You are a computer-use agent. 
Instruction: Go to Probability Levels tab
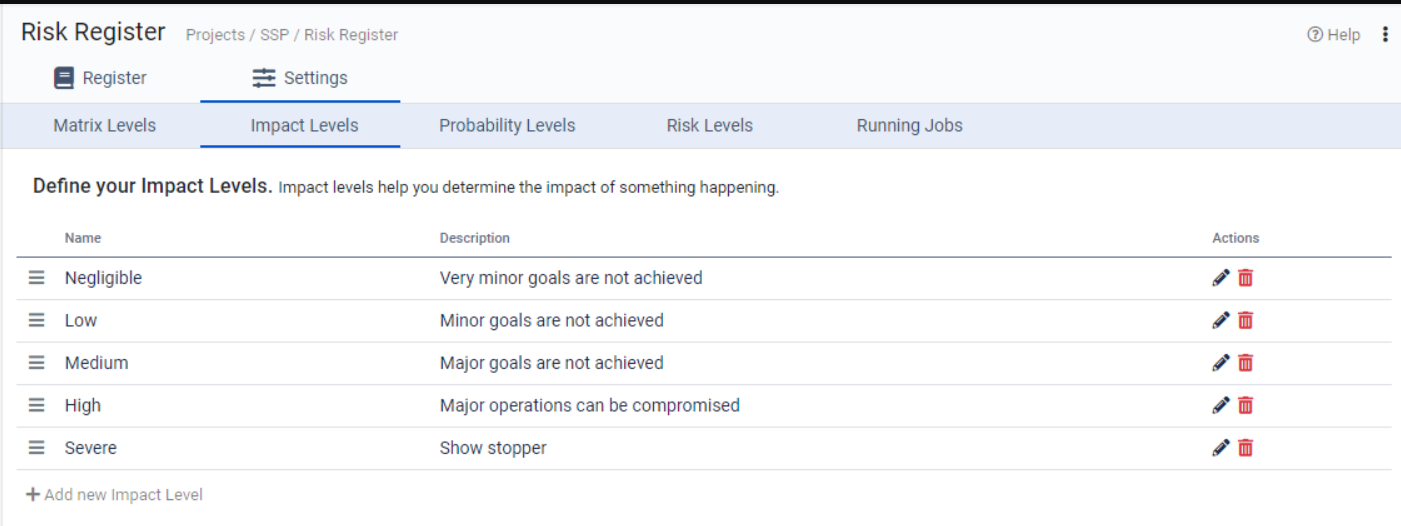pyautogui.click(x=507, y=126)
